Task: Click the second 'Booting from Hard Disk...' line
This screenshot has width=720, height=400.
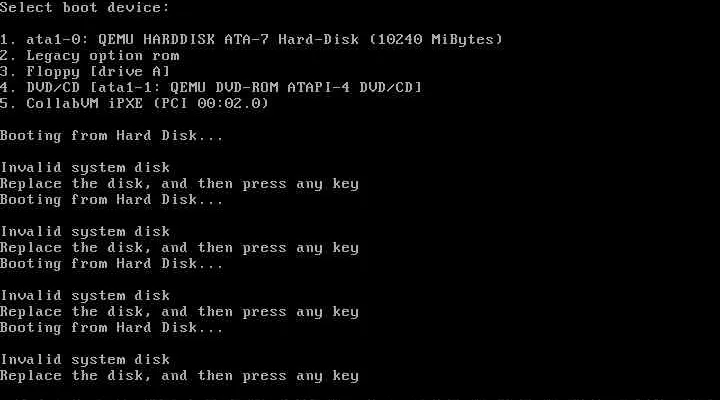Action: 112,200
